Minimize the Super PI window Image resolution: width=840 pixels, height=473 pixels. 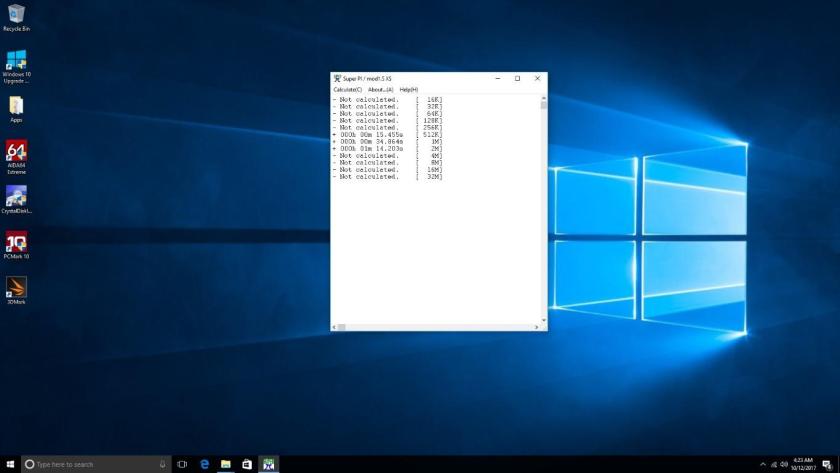point(498,78)
